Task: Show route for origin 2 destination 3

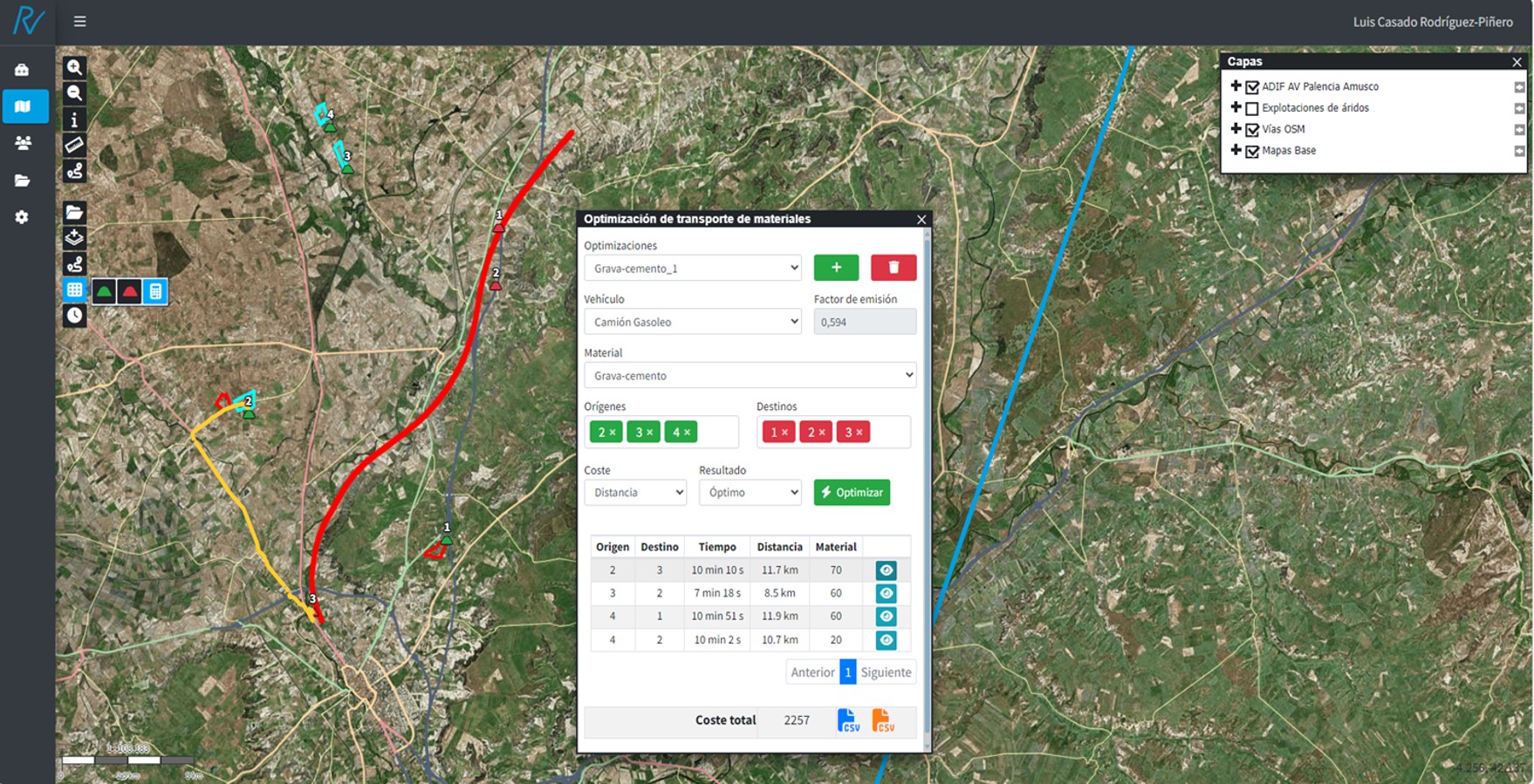Action: point(887,570)
